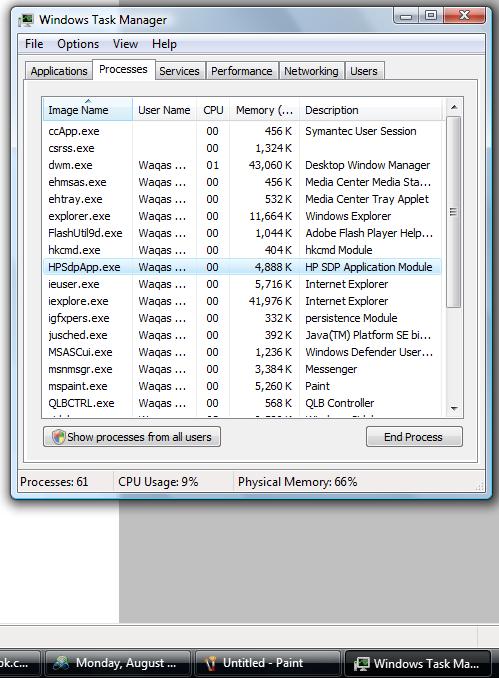Click the Desktop Window Manager description
This screenshot has height=678, width=499.
click(x=368, y=165)
